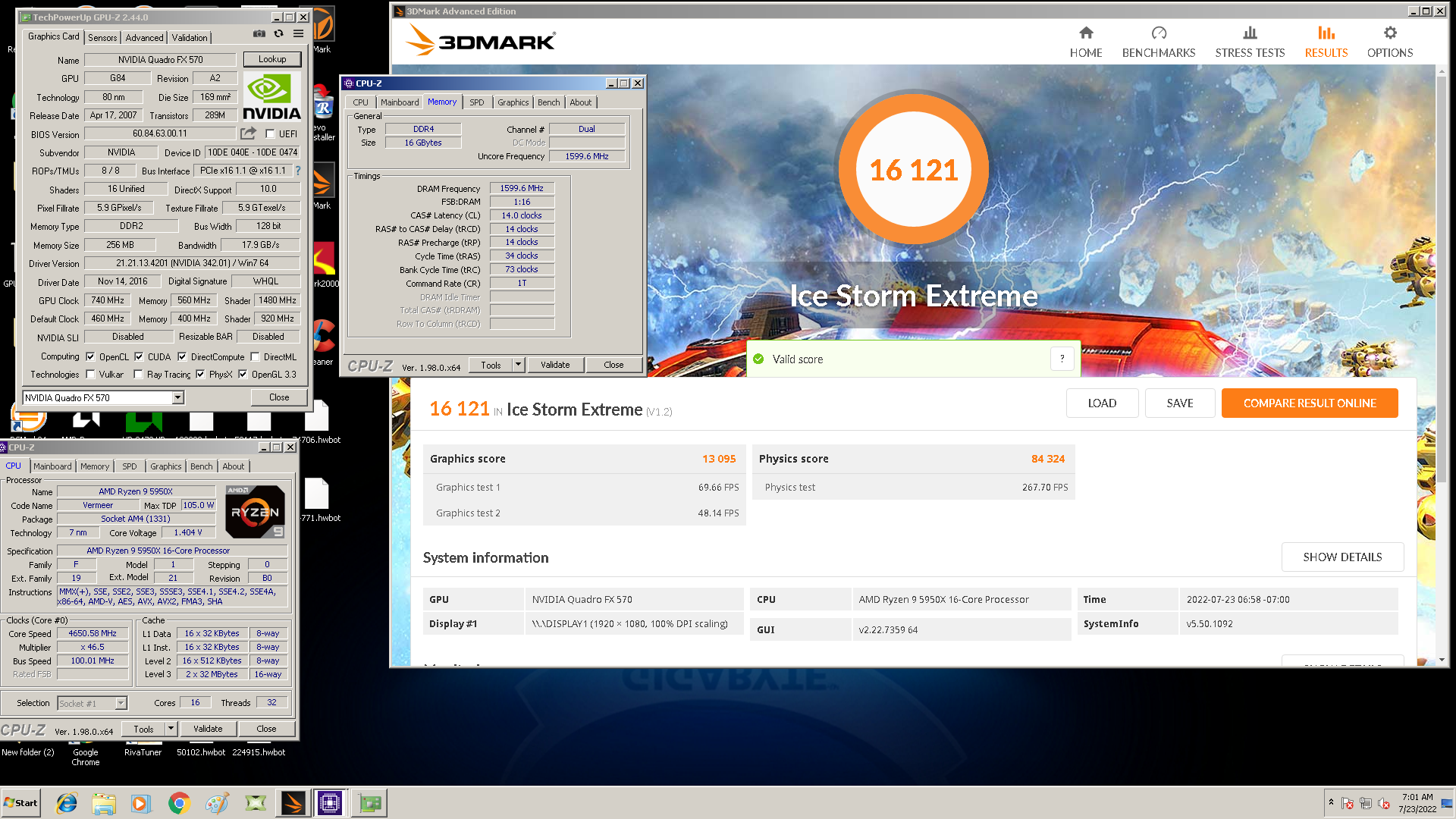The image size is (1456, 819).
Task: Switch to GPU-Z Advanced tab
Action: pyautogui.click(x=144, y=37)
